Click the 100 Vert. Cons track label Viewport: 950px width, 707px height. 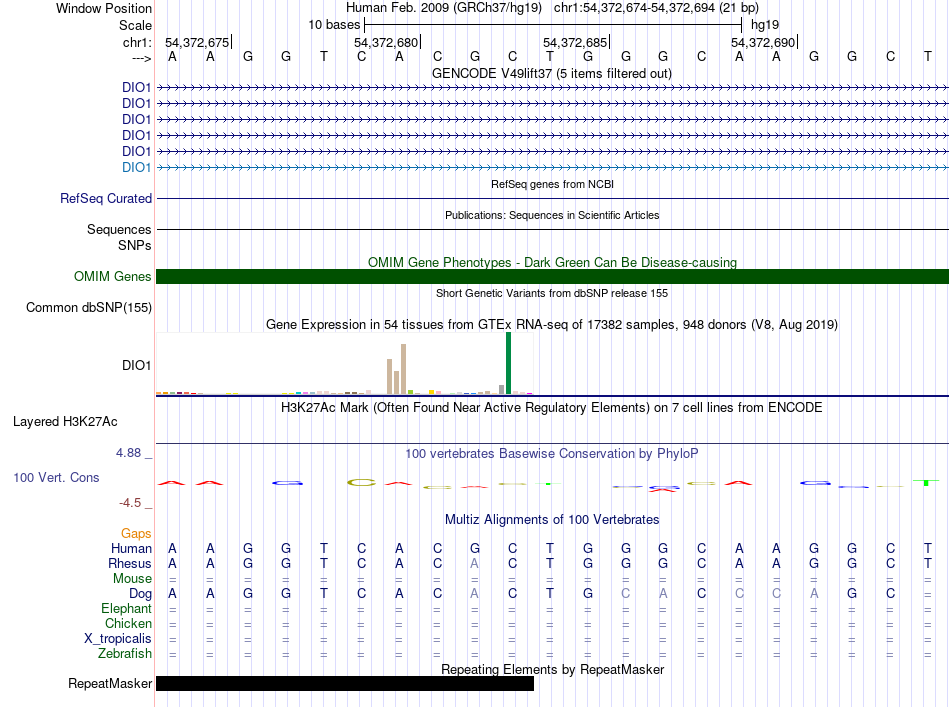(56, 477)
